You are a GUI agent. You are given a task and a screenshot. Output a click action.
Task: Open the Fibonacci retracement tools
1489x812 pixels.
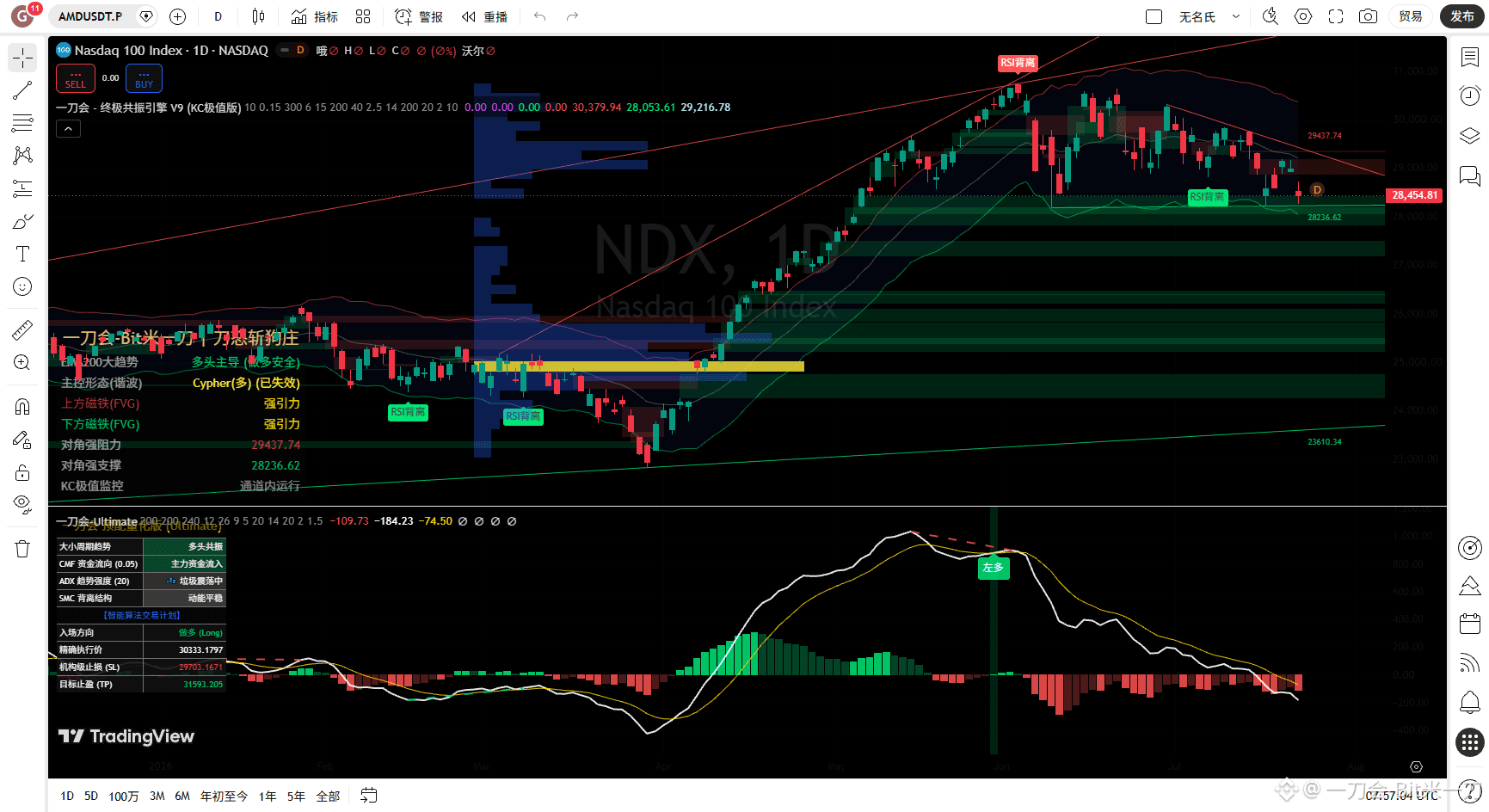tap(22, 123)
